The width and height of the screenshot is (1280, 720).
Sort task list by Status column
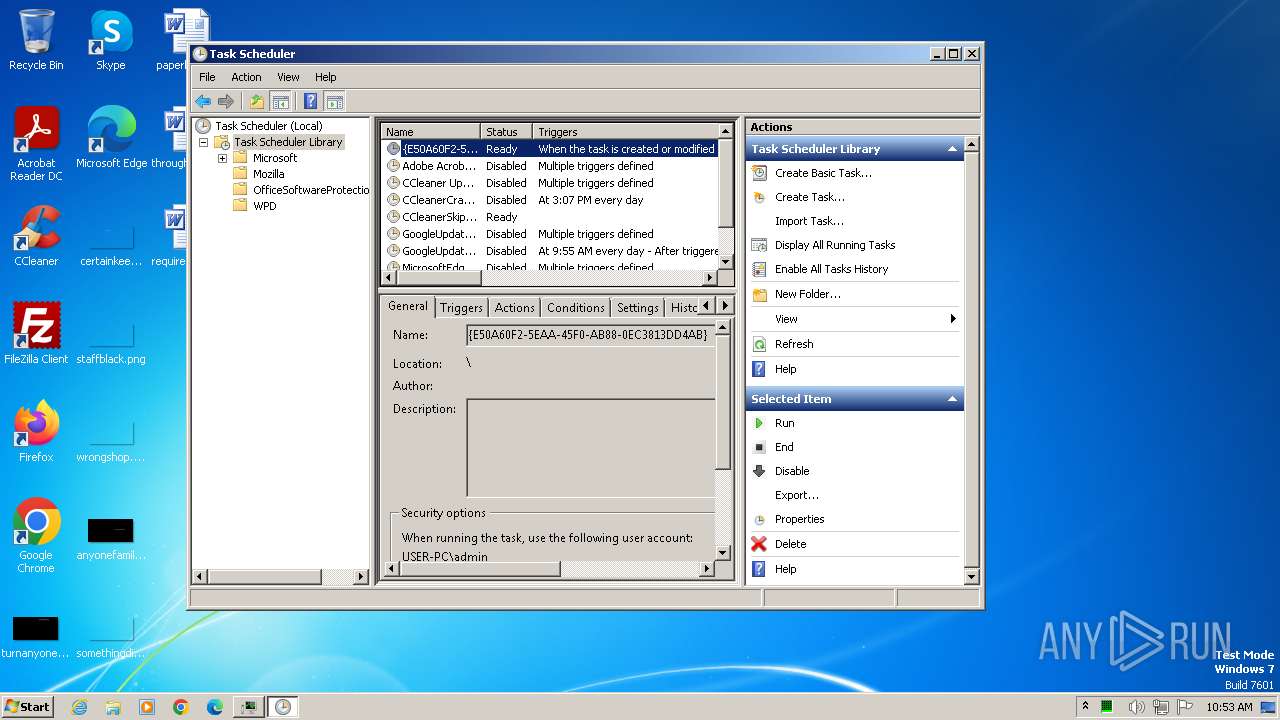507,131
